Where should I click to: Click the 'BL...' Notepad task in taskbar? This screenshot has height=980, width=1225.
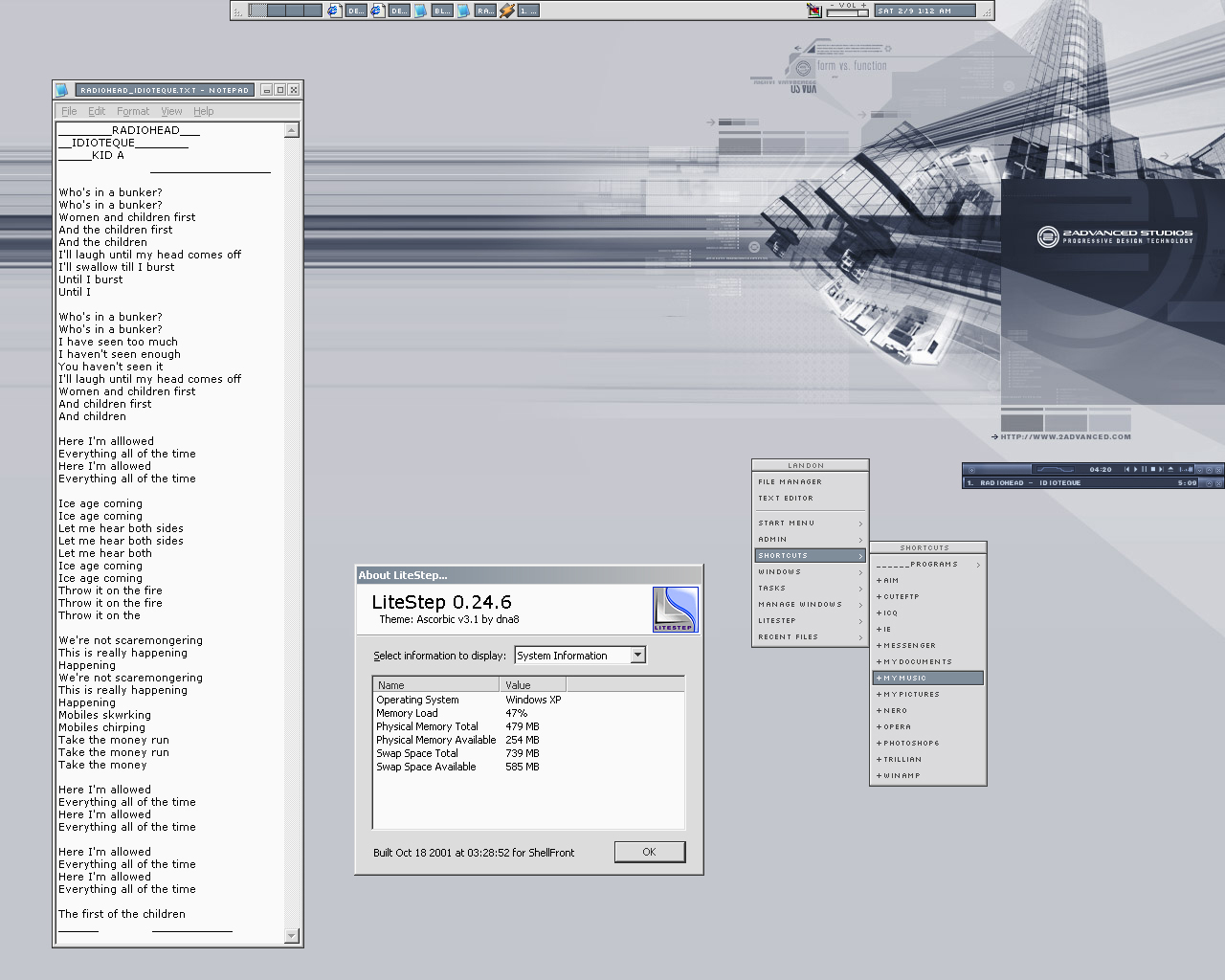tap(442, 11)
